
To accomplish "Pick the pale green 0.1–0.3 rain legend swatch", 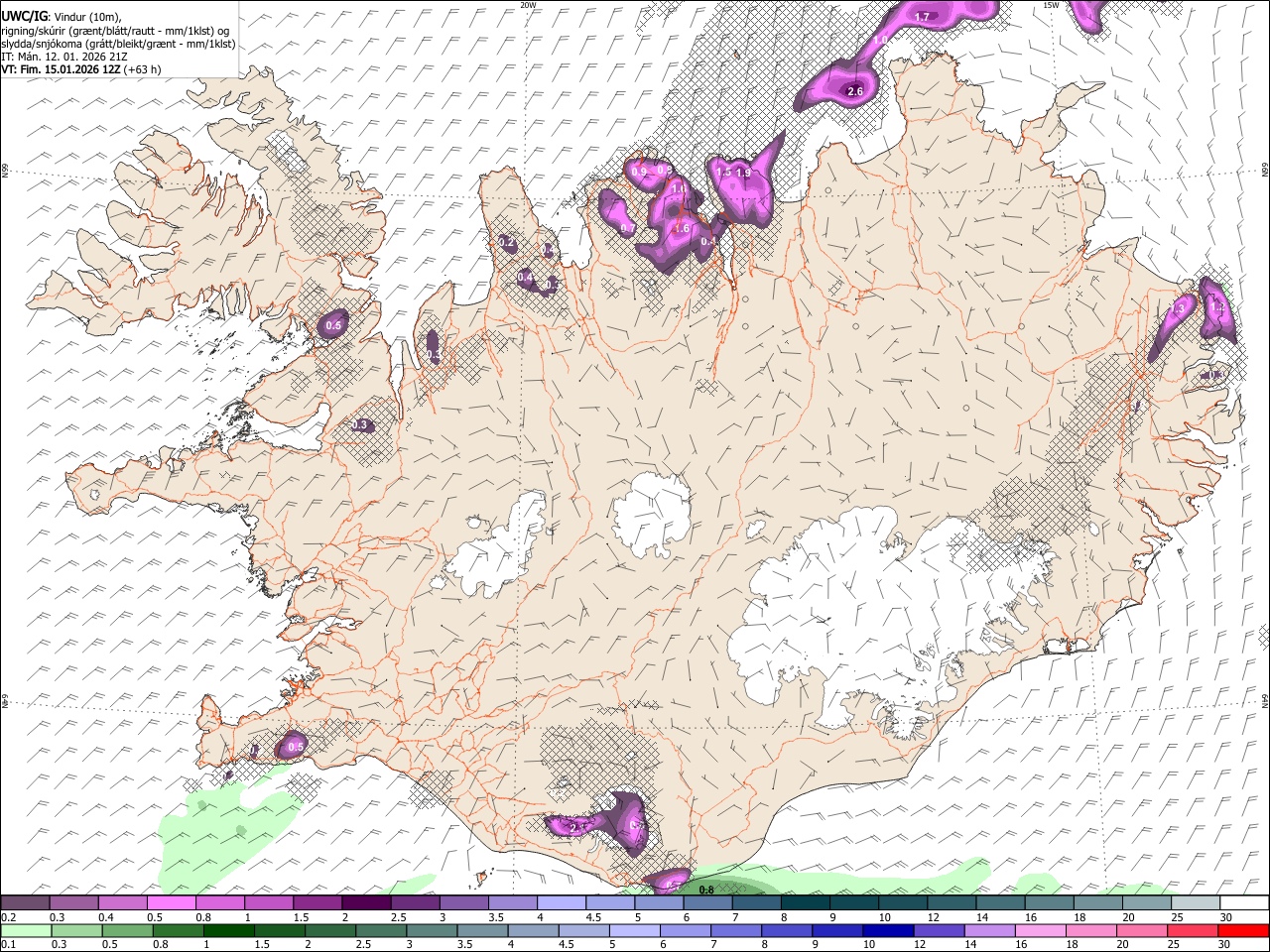I will point(27,931).
